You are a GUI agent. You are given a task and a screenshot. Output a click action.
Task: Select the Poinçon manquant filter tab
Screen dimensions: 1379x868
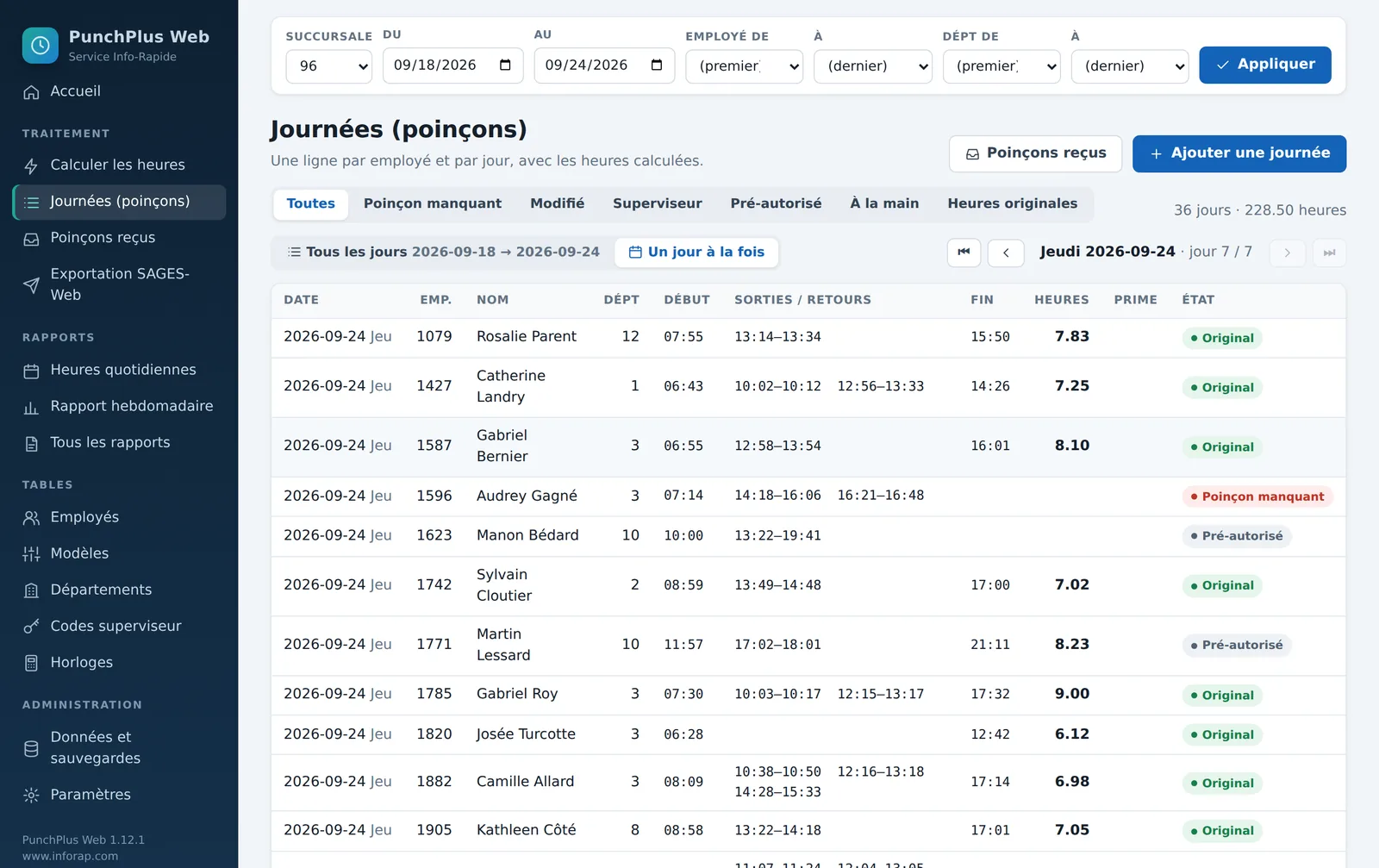click(x=432, y=204)
